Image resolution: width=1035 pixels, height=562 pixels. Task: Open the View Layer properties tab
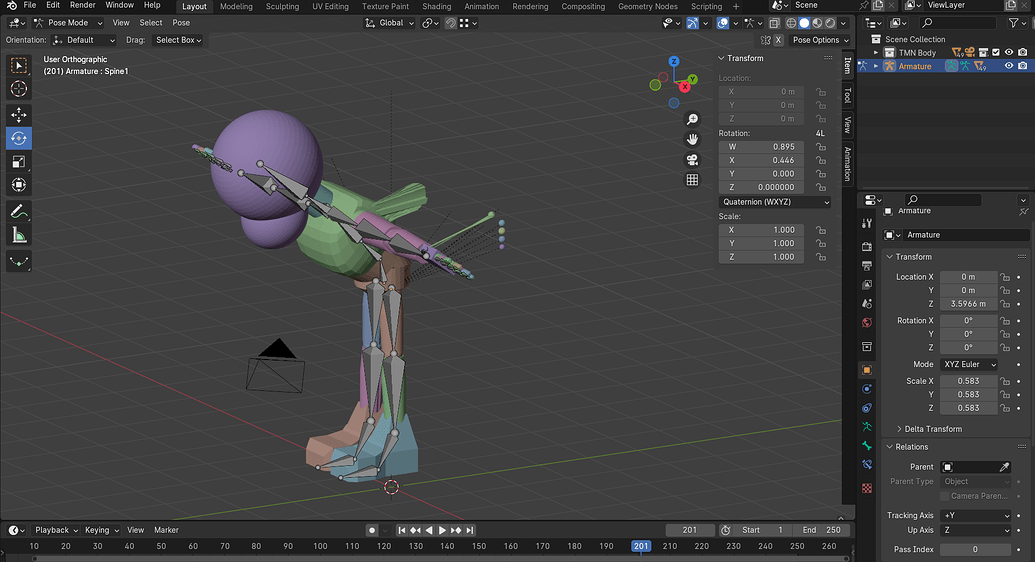coord(867,285)
